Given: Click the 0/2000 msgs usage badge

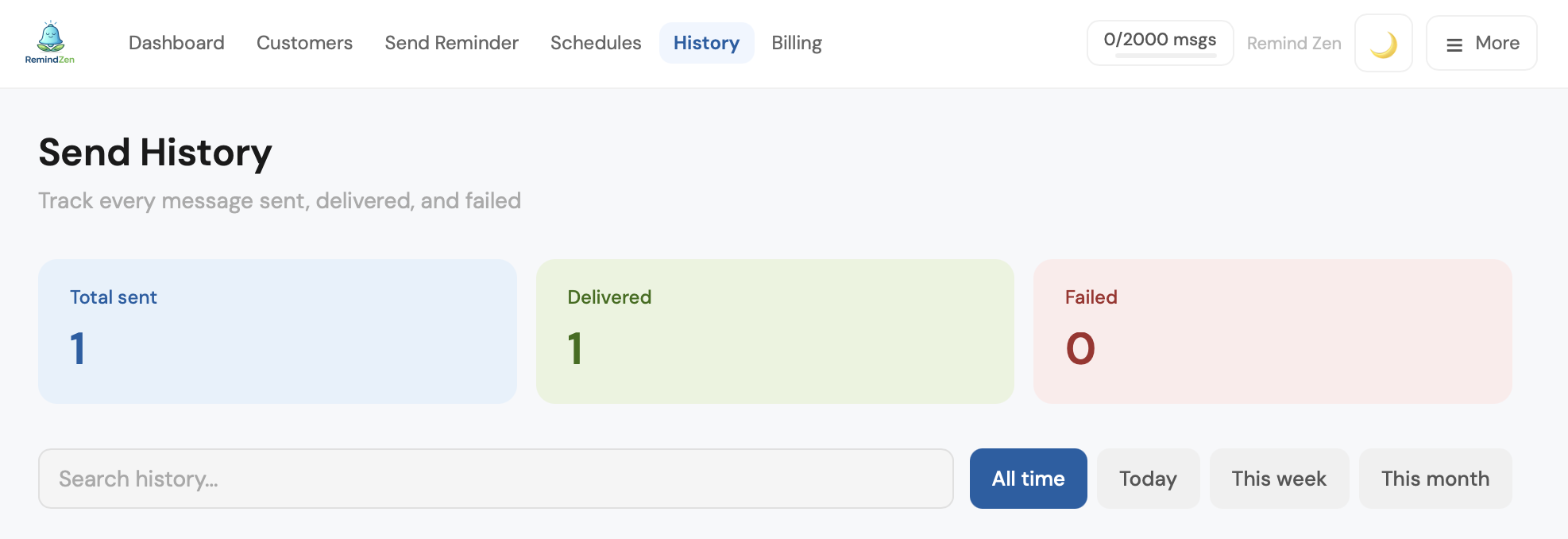Looking at the screenshot, I should (1160, 39).
